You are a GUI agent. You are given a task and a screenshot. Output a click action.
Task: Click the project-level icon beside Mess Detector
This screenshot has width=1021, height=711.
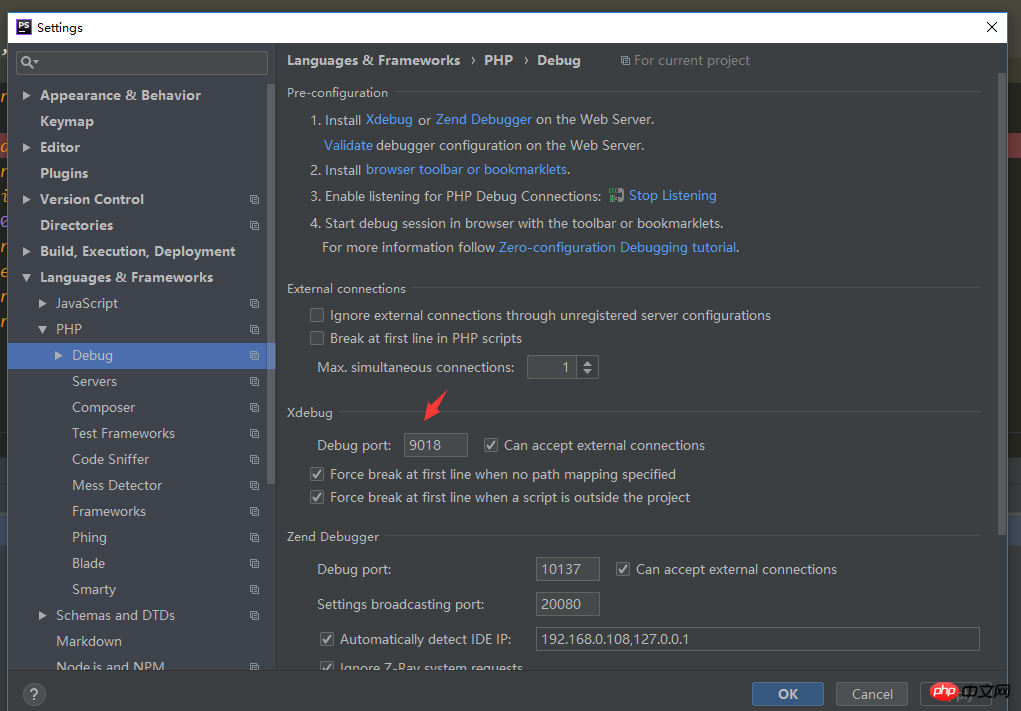[x=255, y=486]
